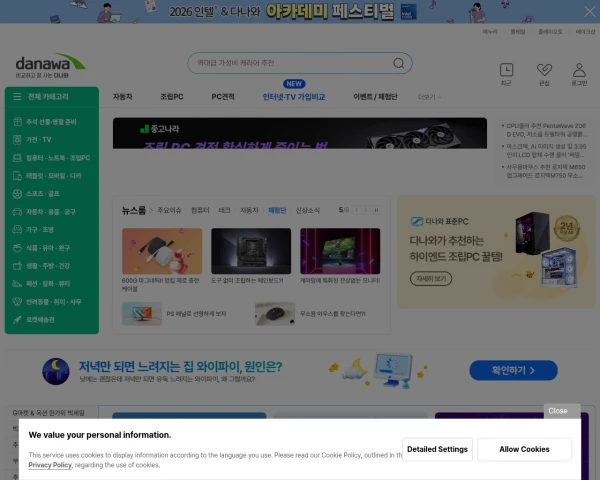Click the moon icon in Wi-Fi banner

tap(56, 371)
